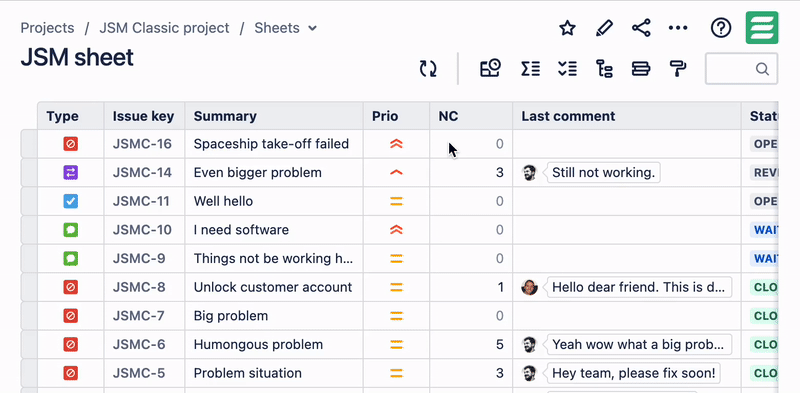Open the help question mark icon
The width and height of the screenshot is (800, 393).
pos(721,28)
